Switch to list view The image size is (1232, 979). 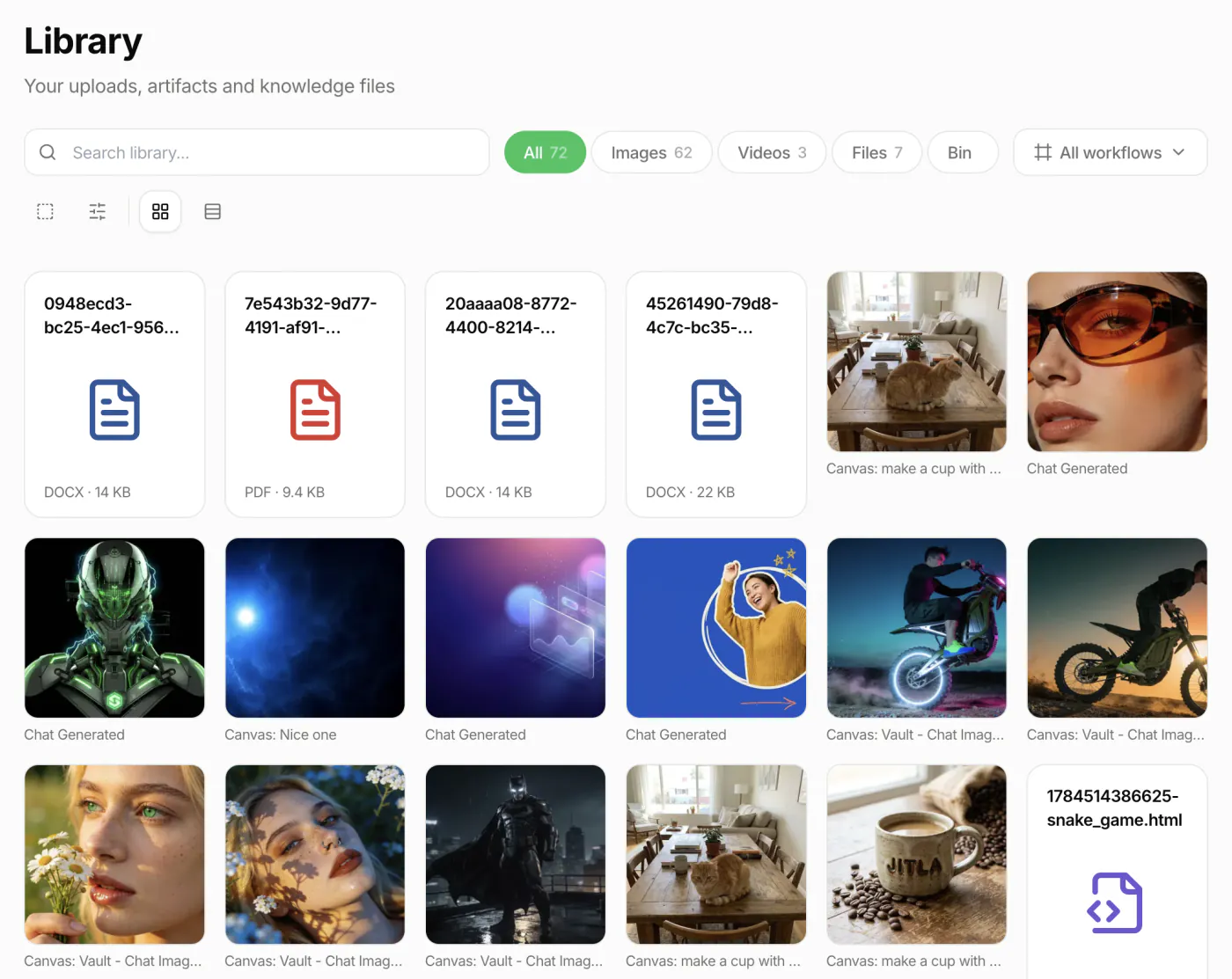[212, 211]
